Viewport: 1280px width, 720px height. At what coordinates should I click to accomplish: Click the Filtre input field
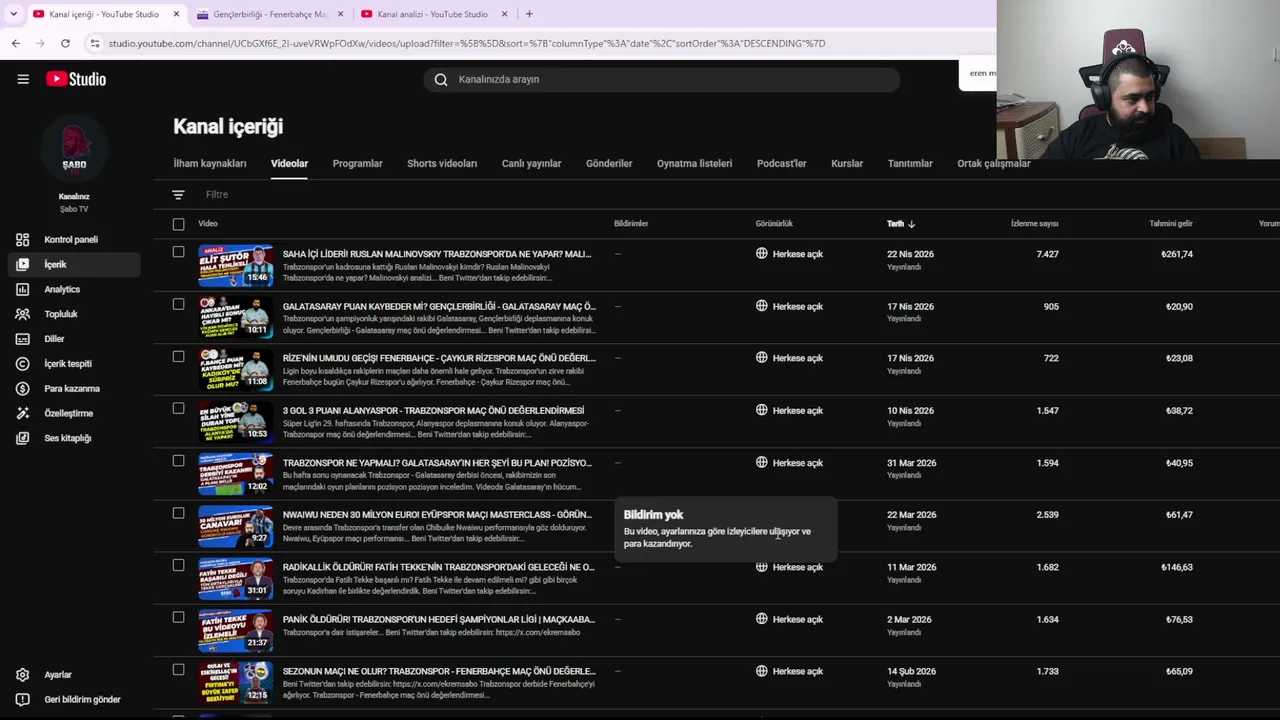[217, 195]
